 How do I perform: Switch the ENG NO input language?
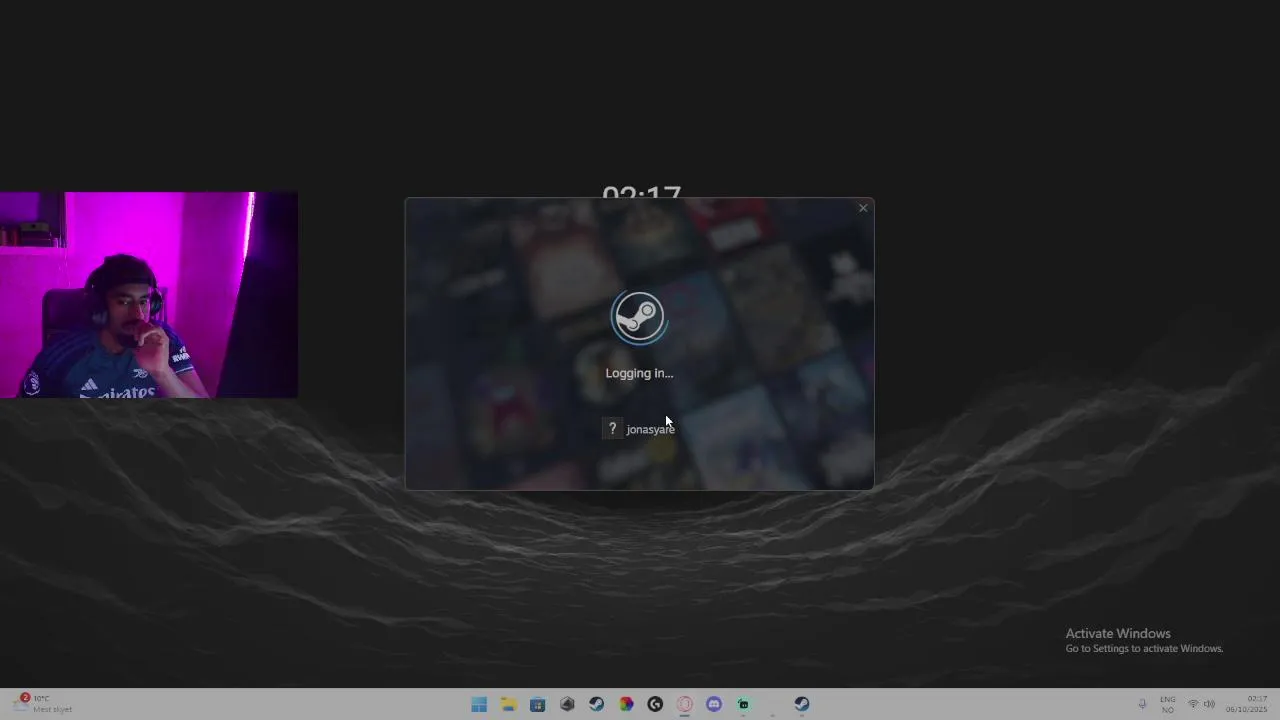coord(1168,704)
